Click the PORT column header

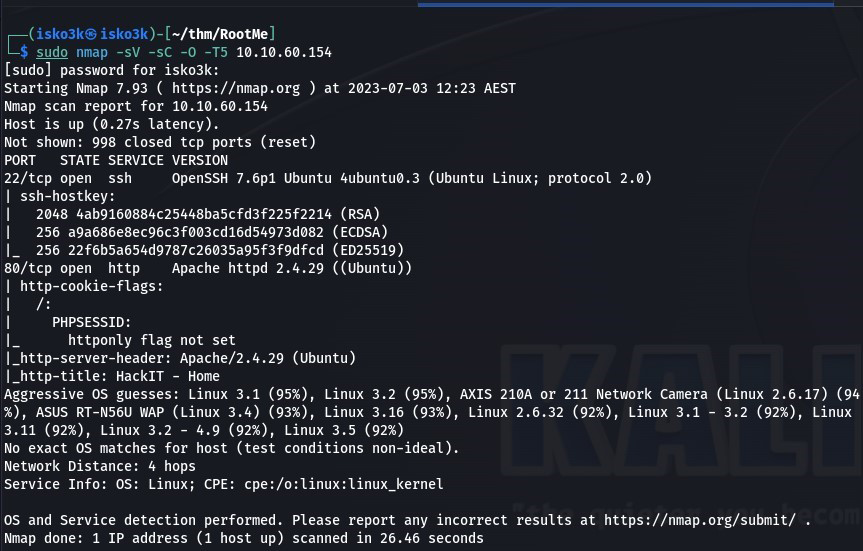pos(20,160)
